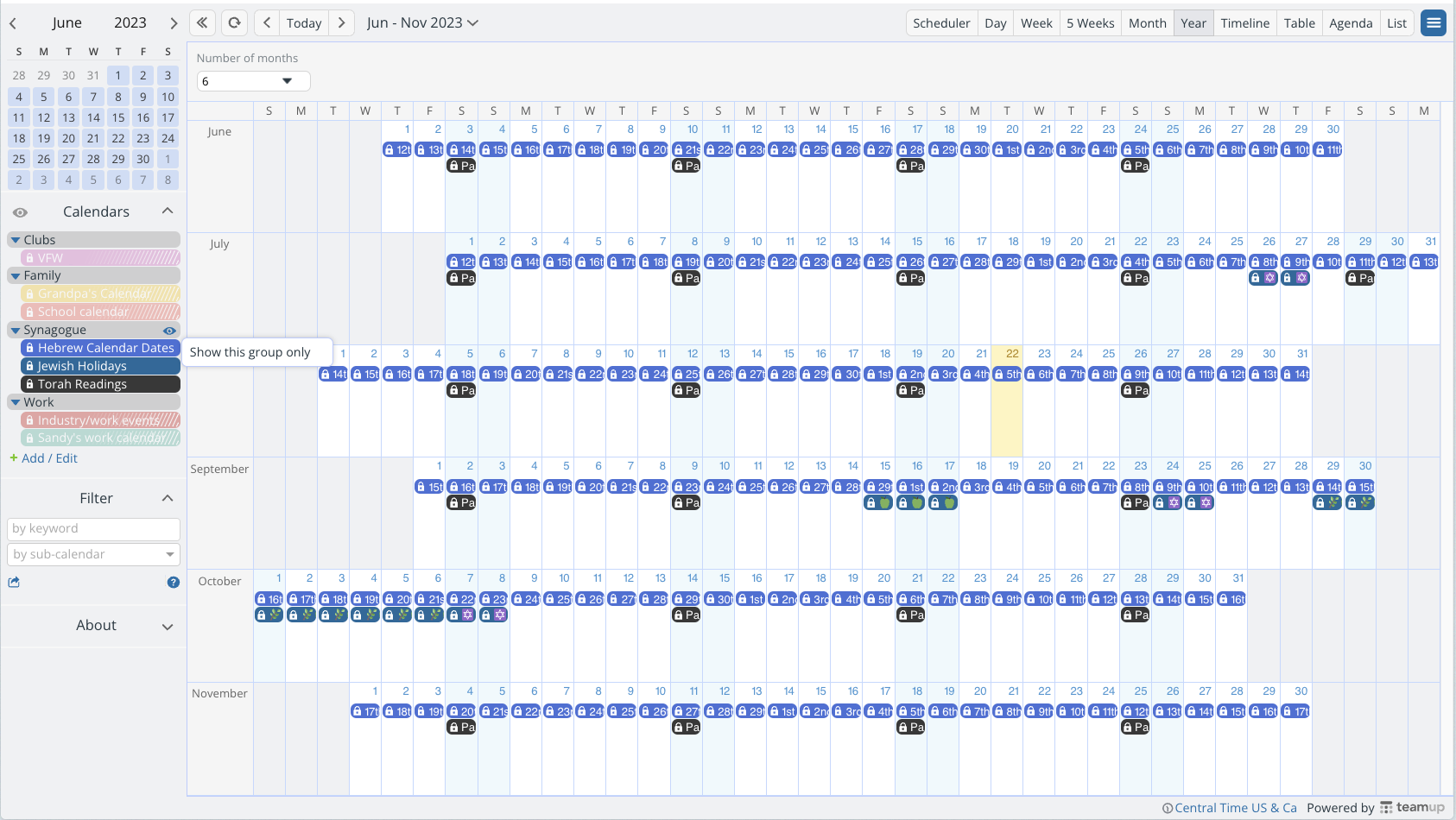This screenshot has width=1456, height=820.
Task: Open the sidebar hamburger menu top right
Action: [1434, 22]
